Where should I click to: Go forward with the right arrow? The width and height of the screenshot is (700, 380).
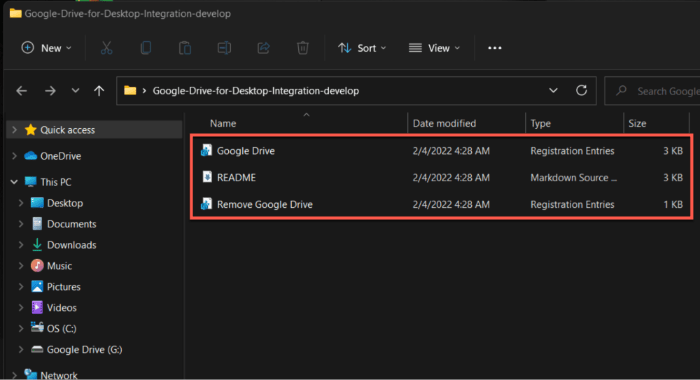(x=50, y=91)
